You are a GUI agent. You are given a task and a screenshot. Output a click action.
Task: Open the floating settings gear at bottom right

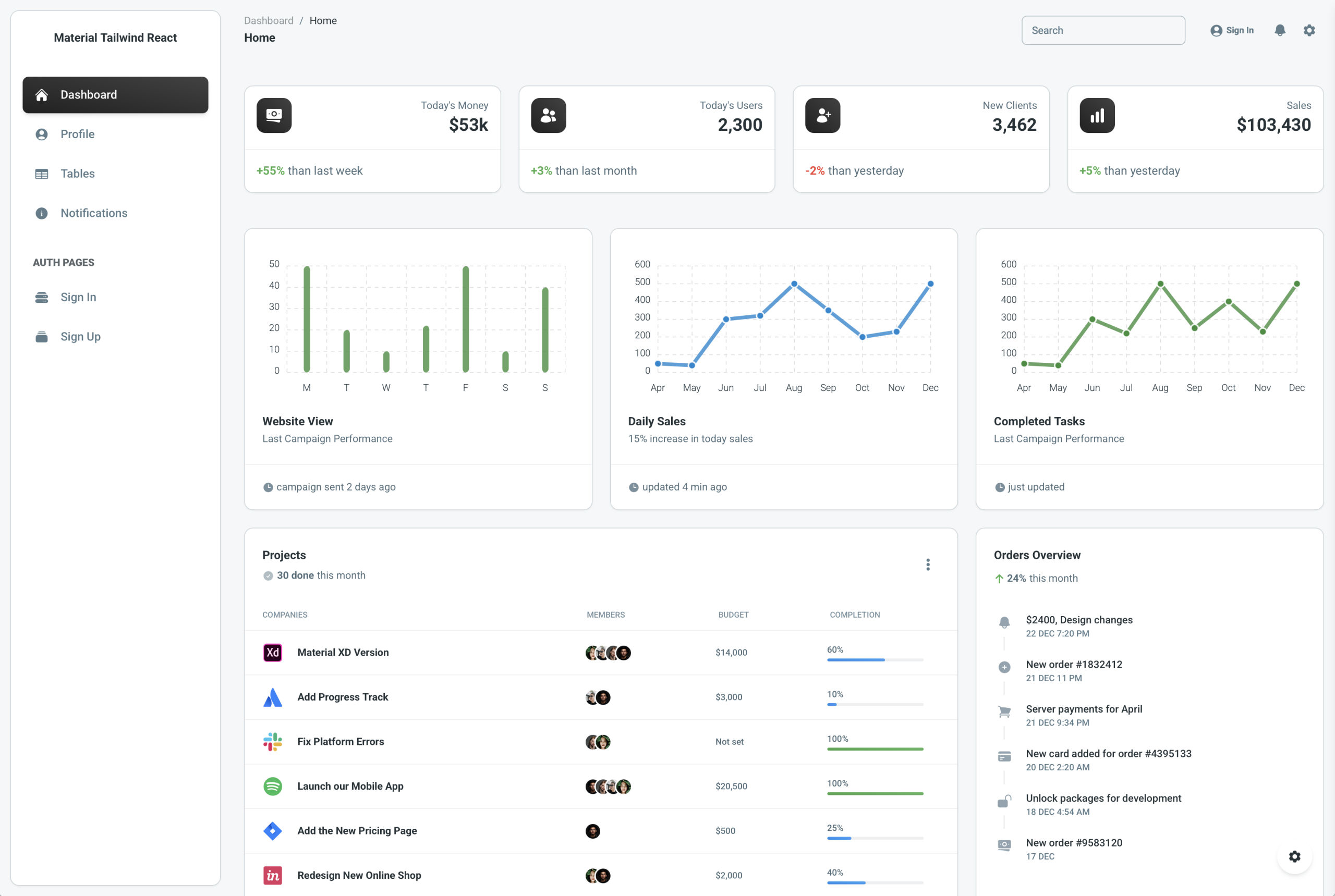pyautogui.click(x=1295, y=856)
